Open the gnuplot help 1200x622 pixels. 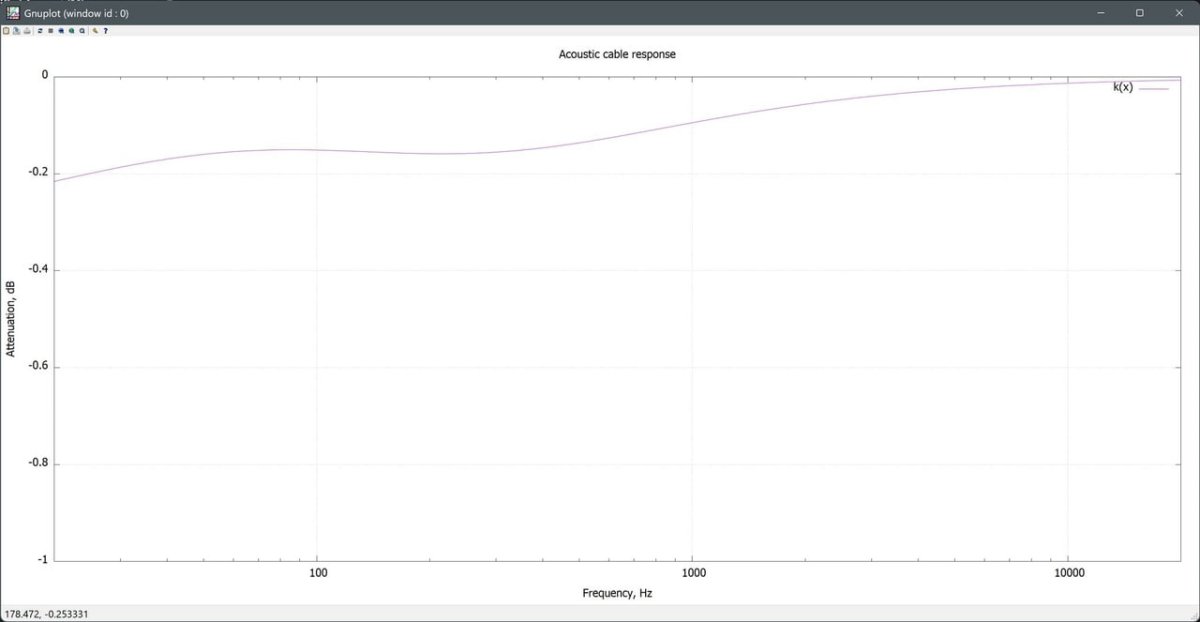tap(106, 31)
